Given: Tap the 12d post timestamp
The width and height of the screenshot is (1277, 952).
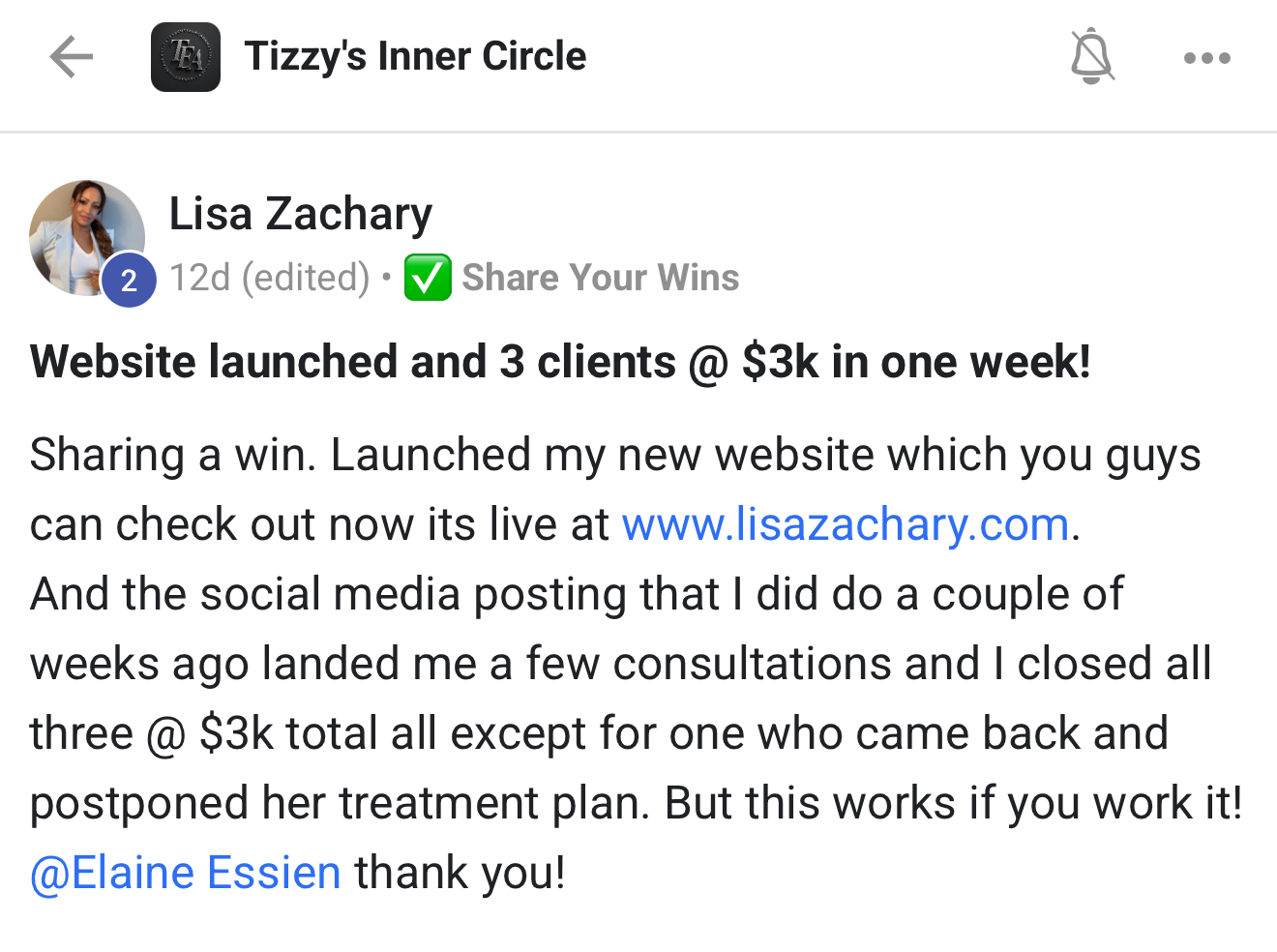Looking at the screenshot, I should pos(200,278).
